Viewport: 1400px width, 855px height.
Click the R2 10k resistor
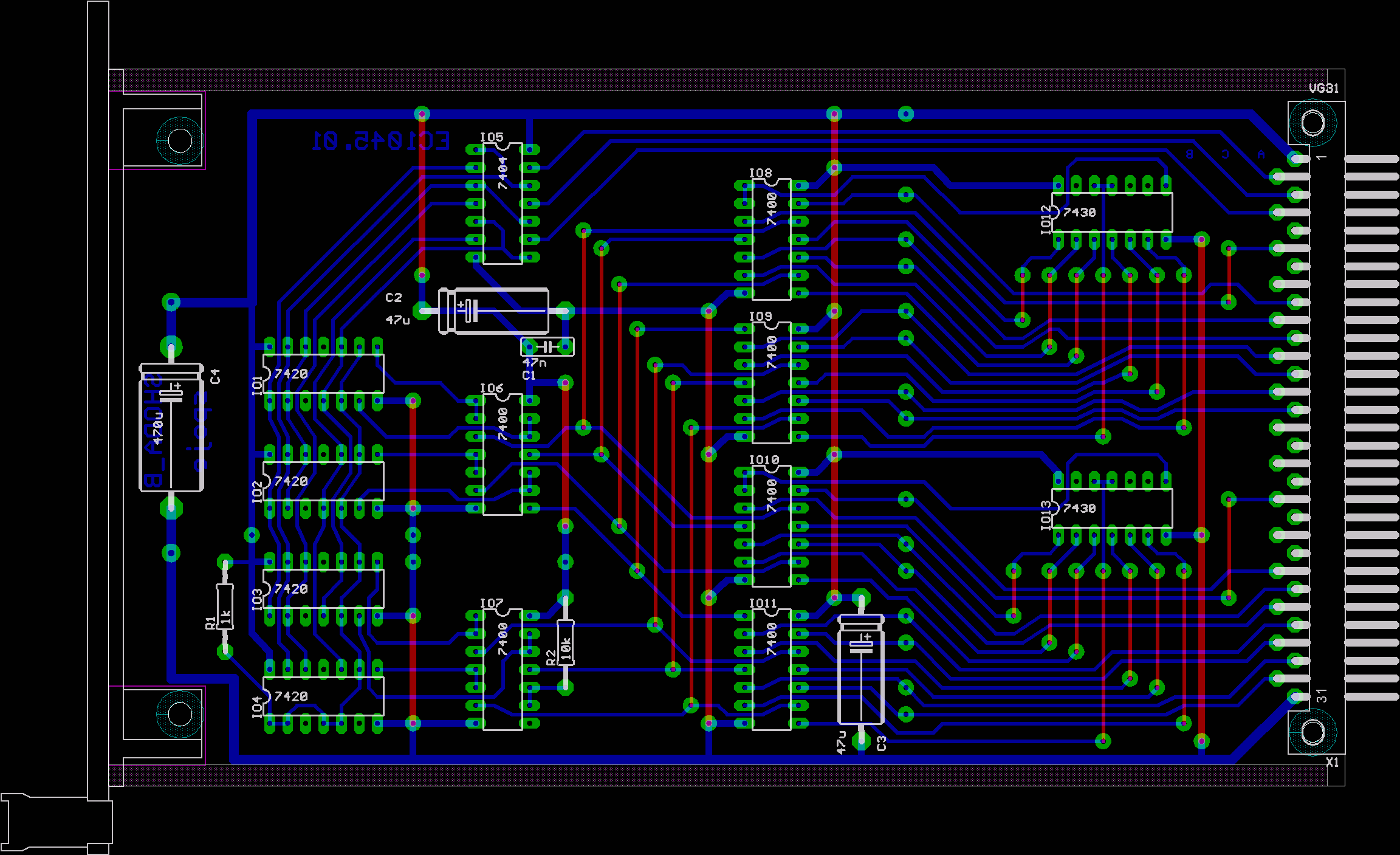coord(565,642)
